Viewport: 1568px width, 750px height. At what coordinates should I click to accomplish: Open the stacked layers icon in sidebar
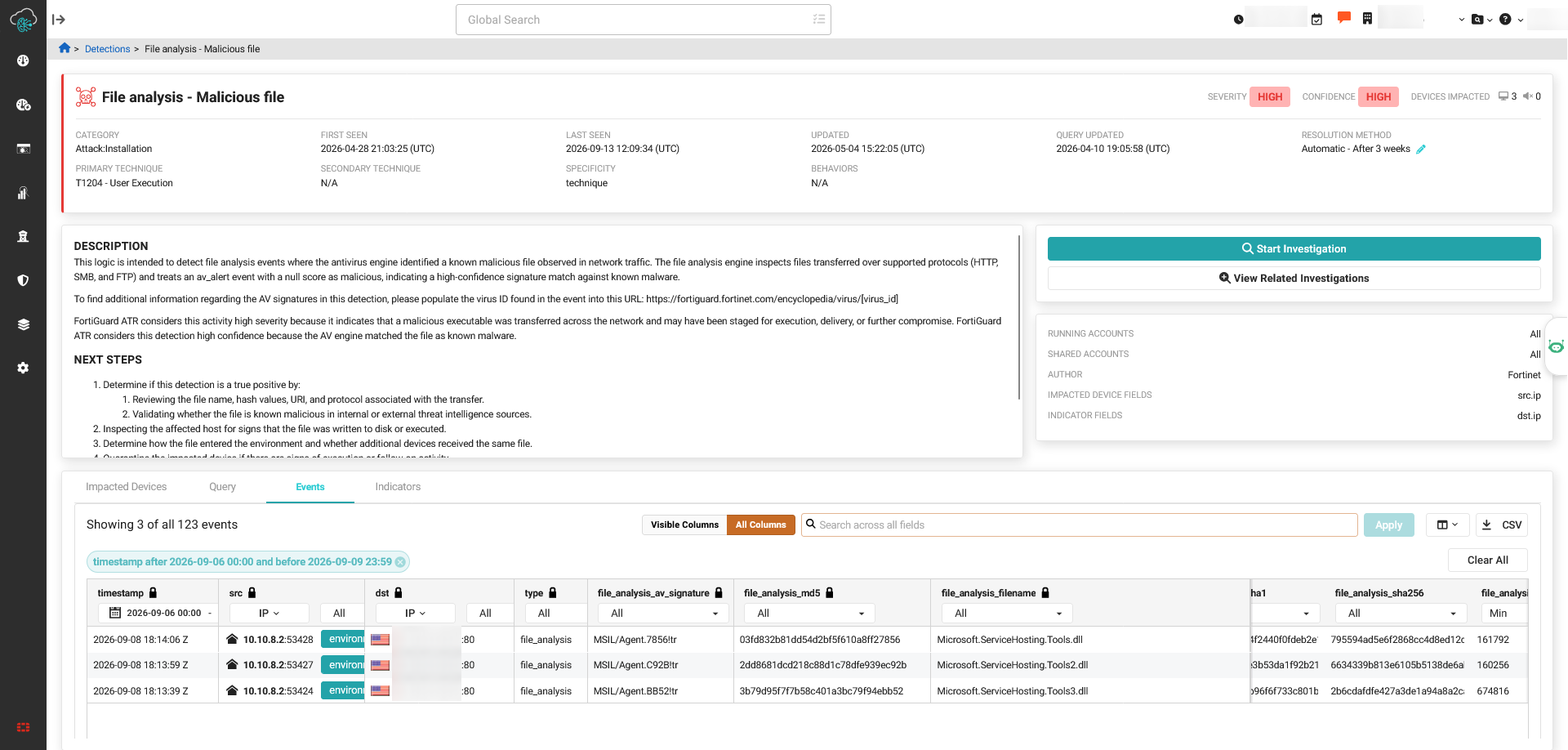(23, 324)
